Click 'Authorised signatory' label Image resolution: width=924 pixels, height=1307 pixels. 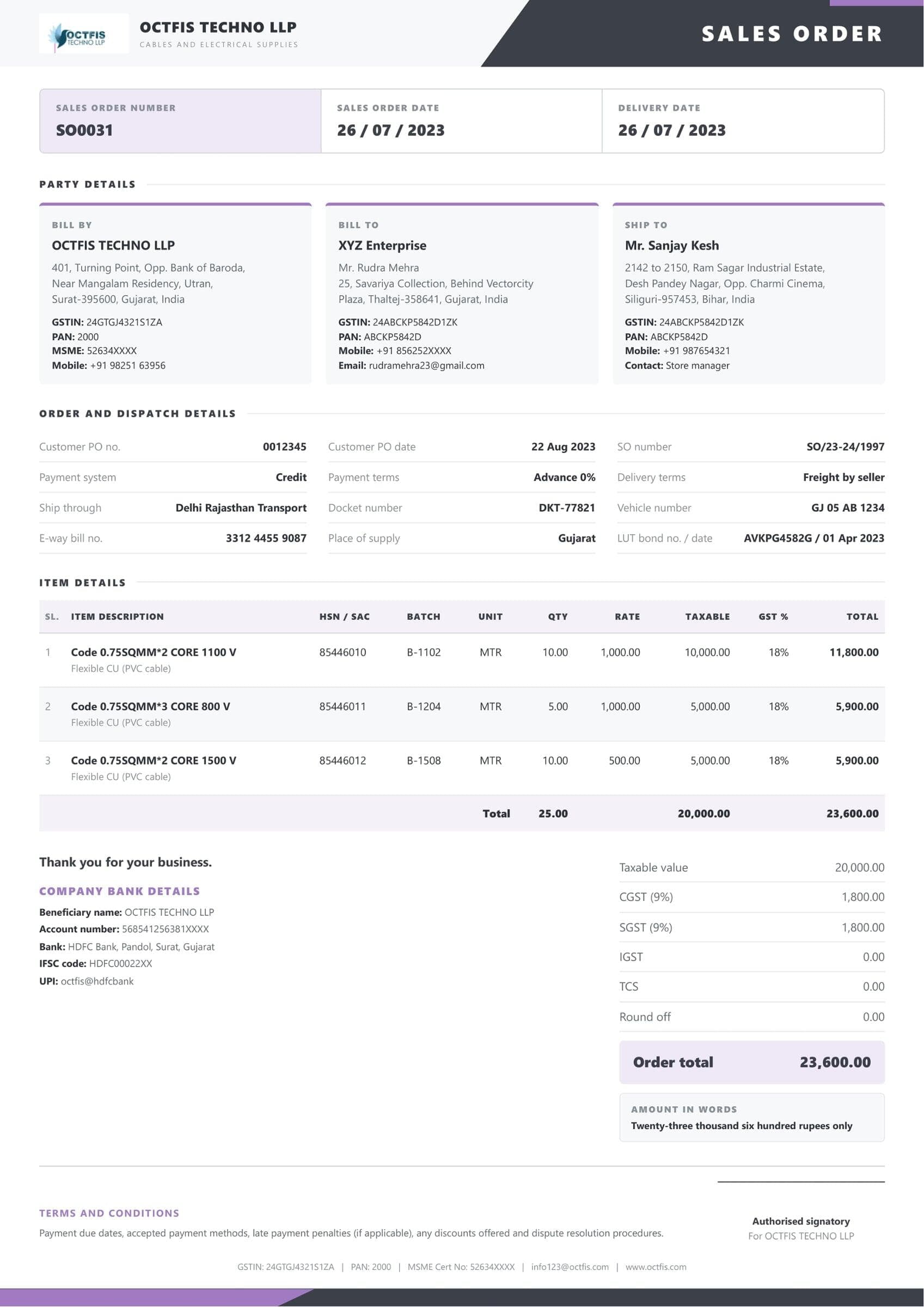[800, 1221]
